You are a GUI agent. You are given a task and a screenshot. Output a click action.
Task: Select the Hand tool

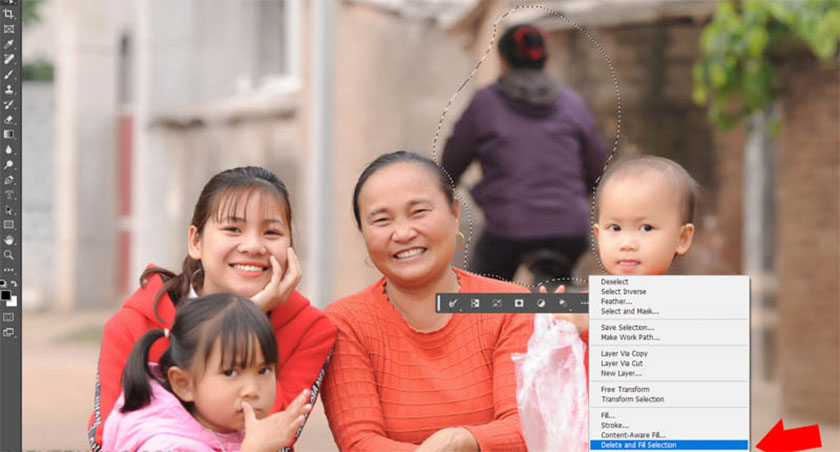click(9, 240)
